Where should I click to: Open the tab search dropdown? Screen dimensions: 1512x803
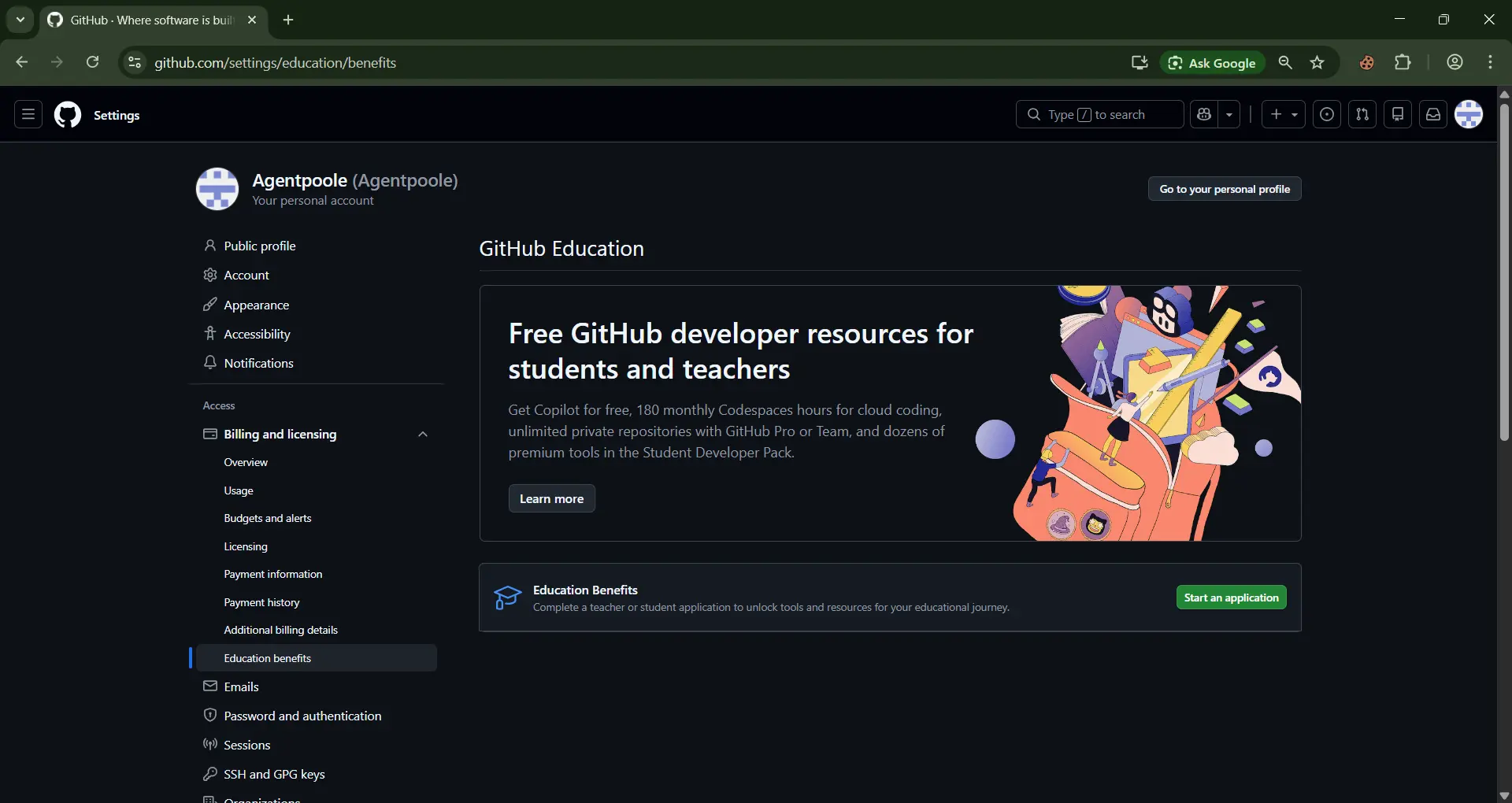[x=20, y=20]
